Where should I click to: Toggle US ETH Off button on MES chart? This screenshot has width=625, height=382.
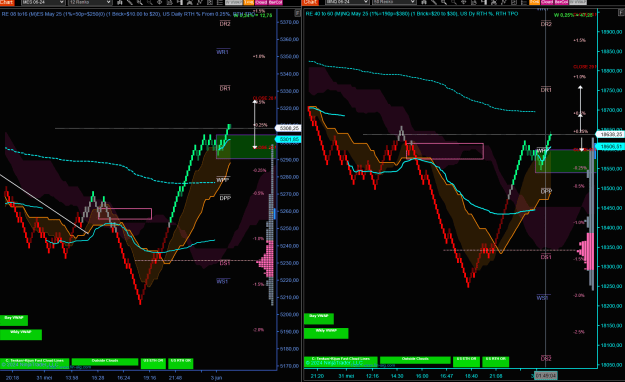coord(153,363)
